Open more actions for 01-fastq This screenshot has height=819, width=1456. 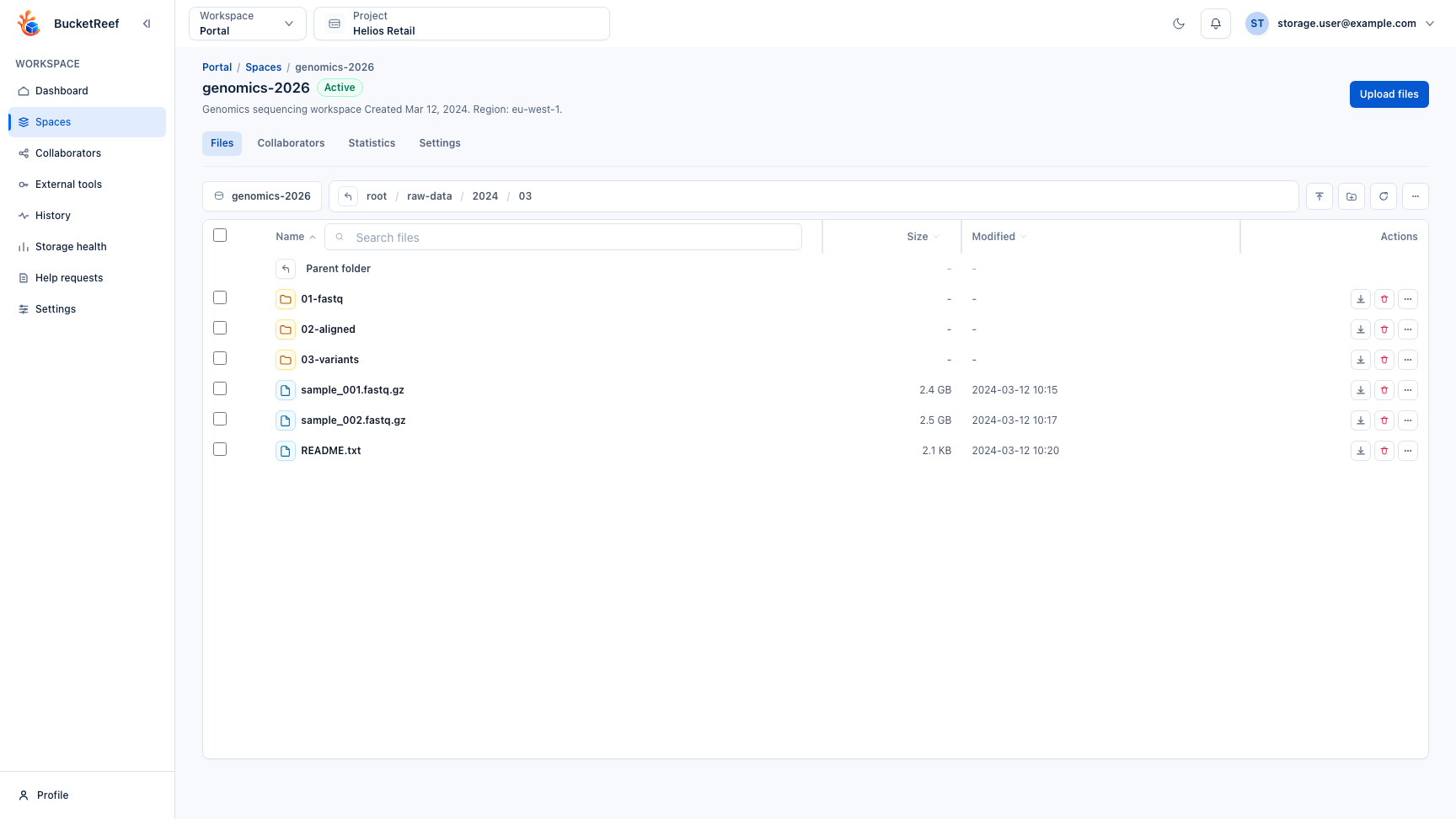(1408, 299)
